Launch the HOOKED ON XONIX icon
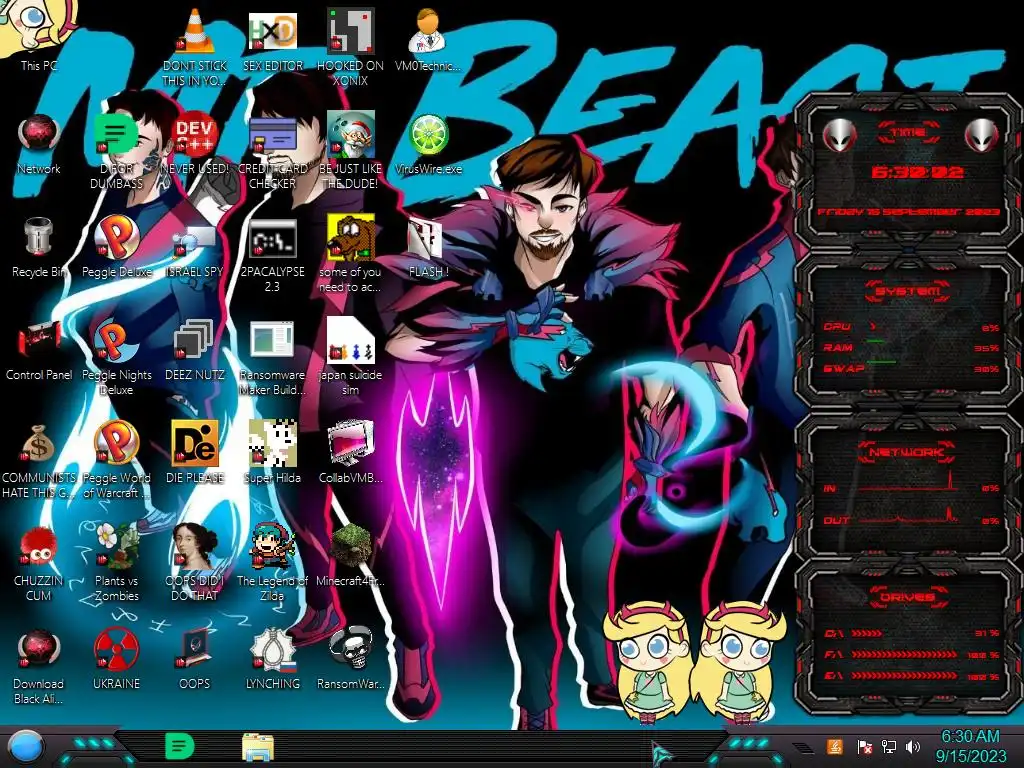Viewport: 1024px width, 768px height. point(351,33)
